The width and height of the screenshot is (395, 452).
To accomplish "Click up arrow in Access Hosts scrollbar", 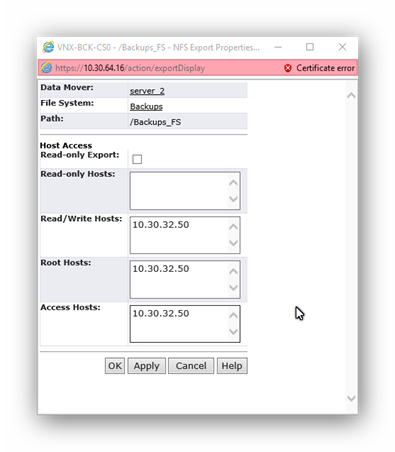I will tap(233, 315).
